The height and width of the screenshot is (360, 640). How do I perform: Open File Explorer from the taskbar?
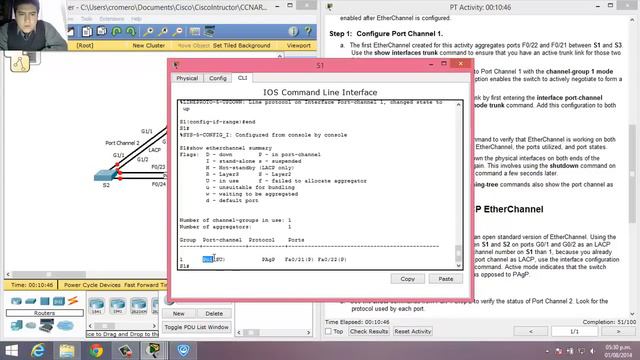[67, 351]
